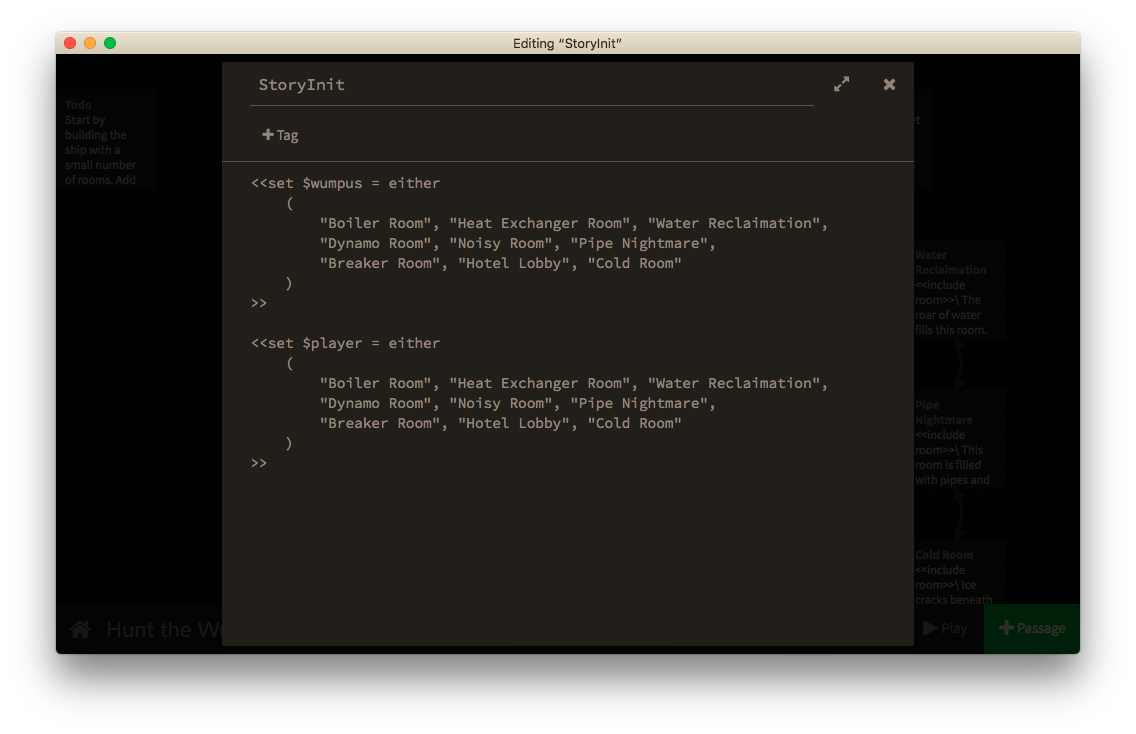
Task: Click the yellow macOS minimize traffic light
Action: click(89, 43)
